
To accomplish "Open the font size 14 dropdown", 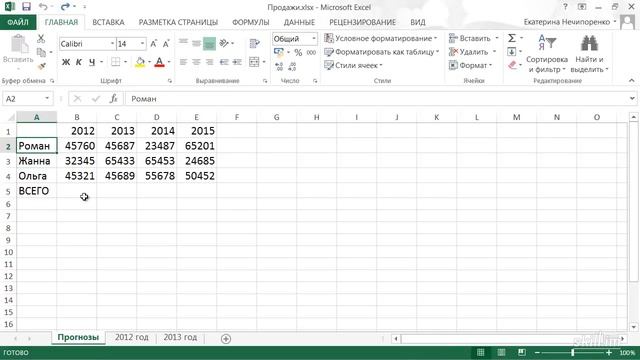I will click(142, 44).
